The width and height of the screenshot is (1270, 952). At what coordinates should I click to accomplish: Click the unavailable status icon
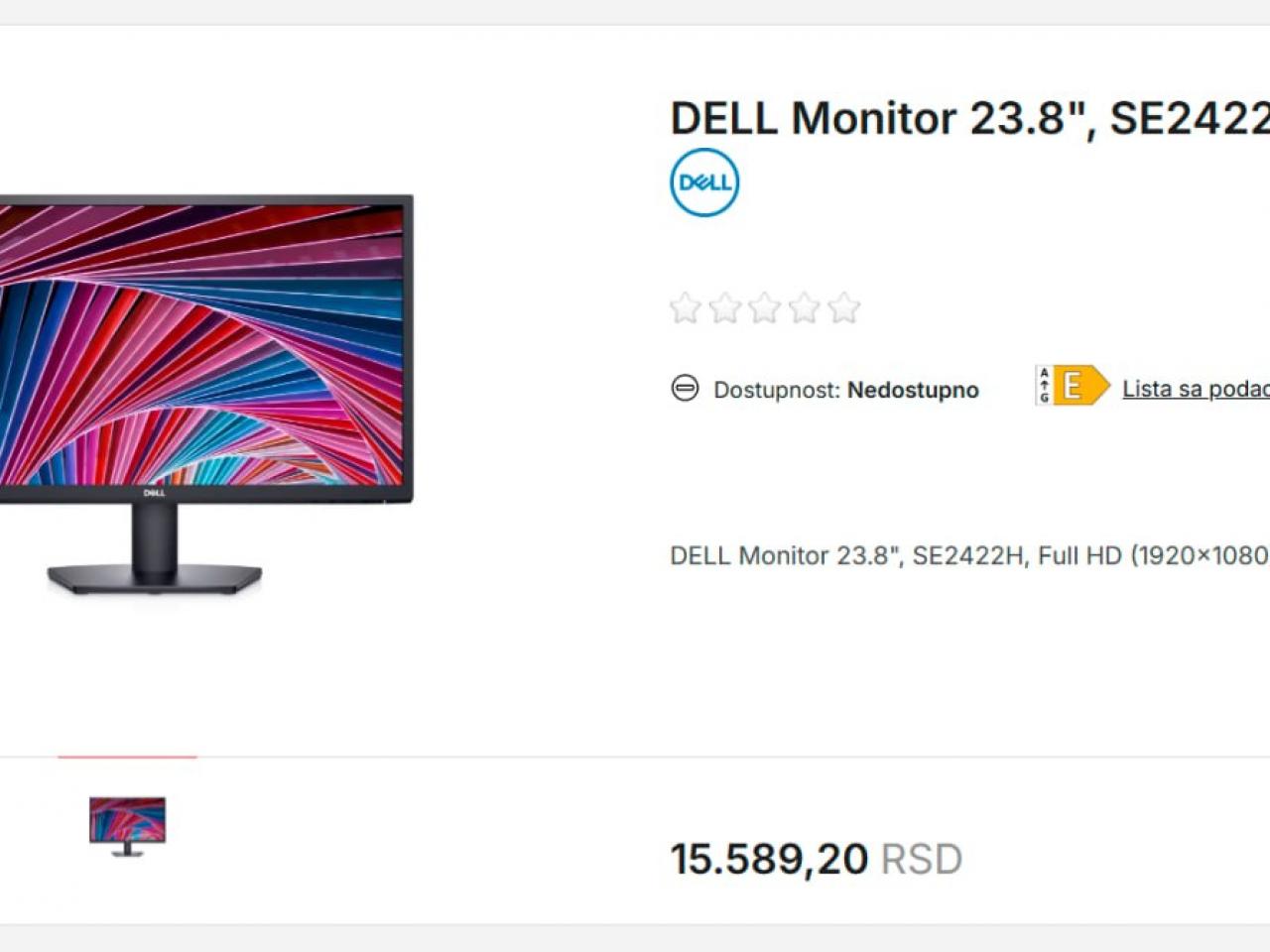[x=685, y=388]
